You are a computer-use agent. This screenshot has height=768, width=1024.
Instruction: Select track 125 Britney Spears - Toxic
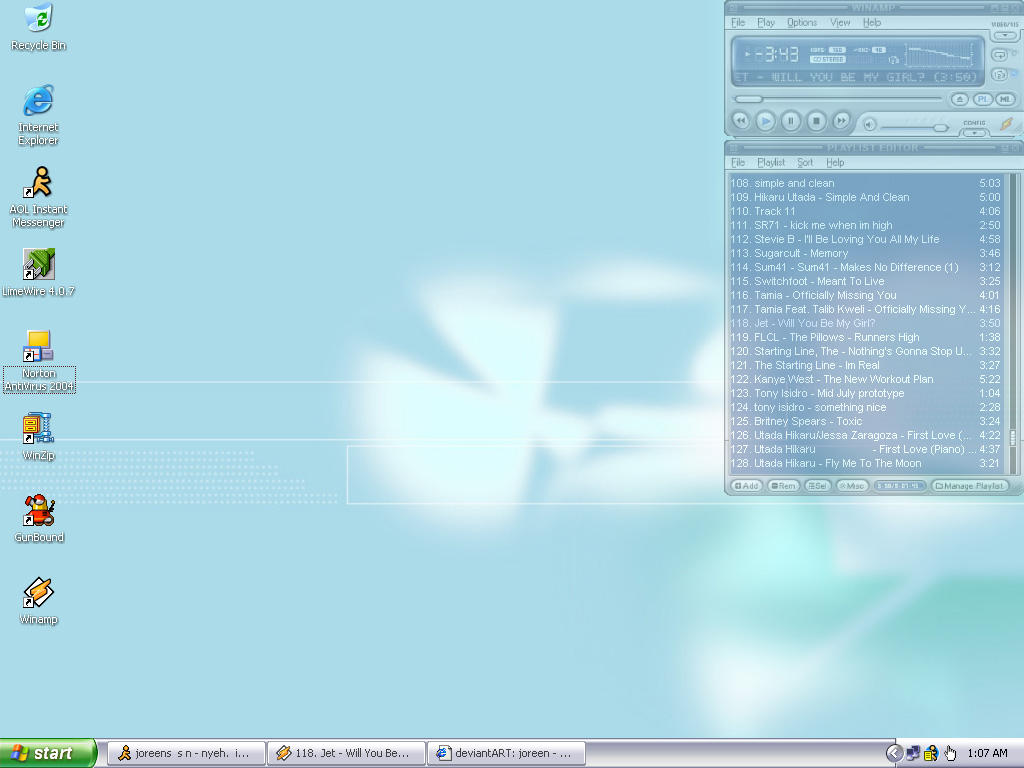[x=865, y=421]
